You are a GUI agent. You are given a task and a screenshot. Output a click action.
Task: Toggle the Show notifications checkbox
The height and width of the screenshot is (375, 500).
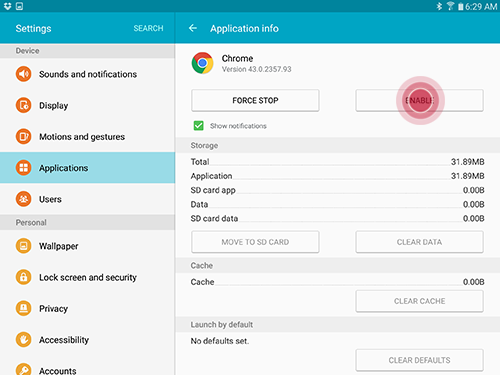(x=198, y=126)
